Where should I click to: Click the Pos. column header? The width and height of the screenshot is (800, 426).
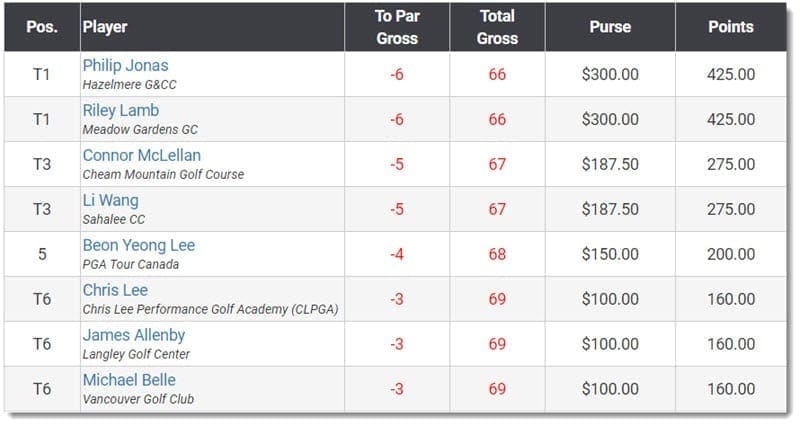click(42, 27)
